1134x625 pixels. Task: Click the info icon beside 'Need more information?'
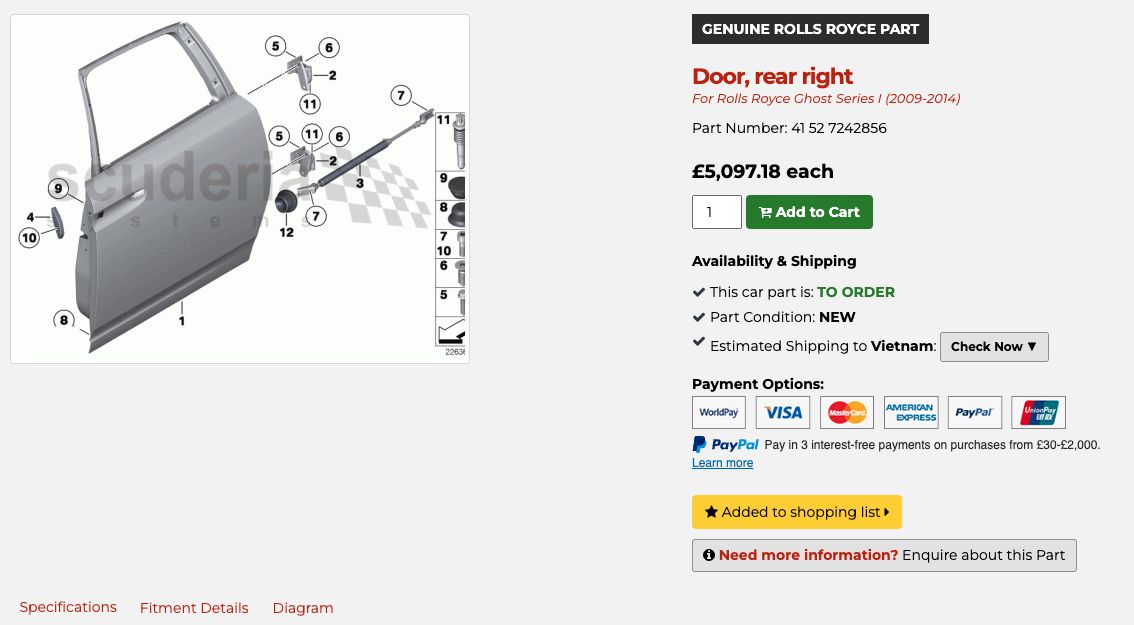click(x=708, y=555)
